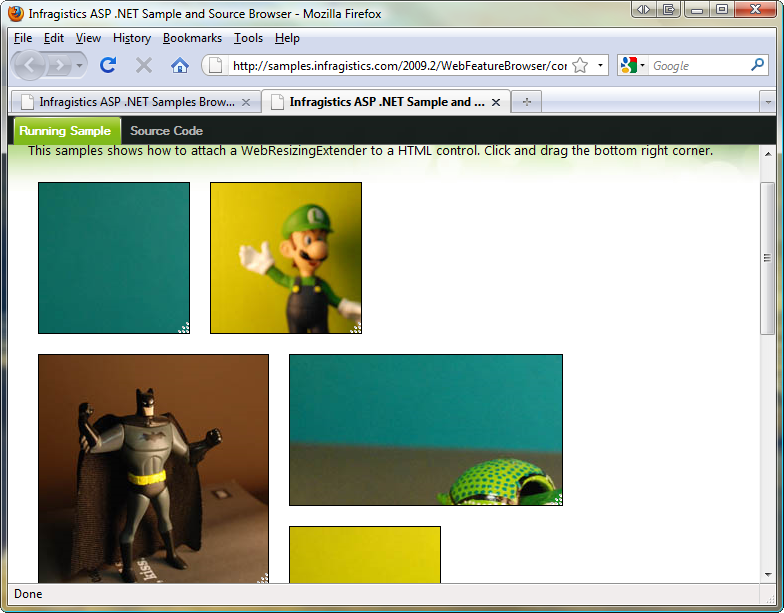The image size is (784, 613).
Task: Open the search engine selector dropdown
Action: [x=633, y=65]
